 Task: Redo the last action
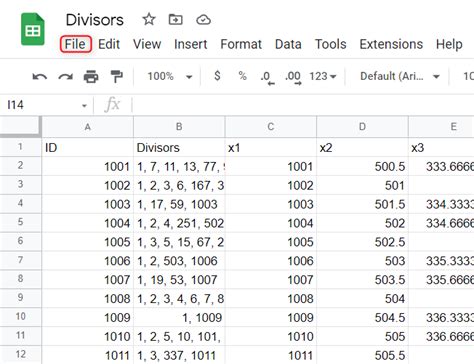(x=65, y=77)
